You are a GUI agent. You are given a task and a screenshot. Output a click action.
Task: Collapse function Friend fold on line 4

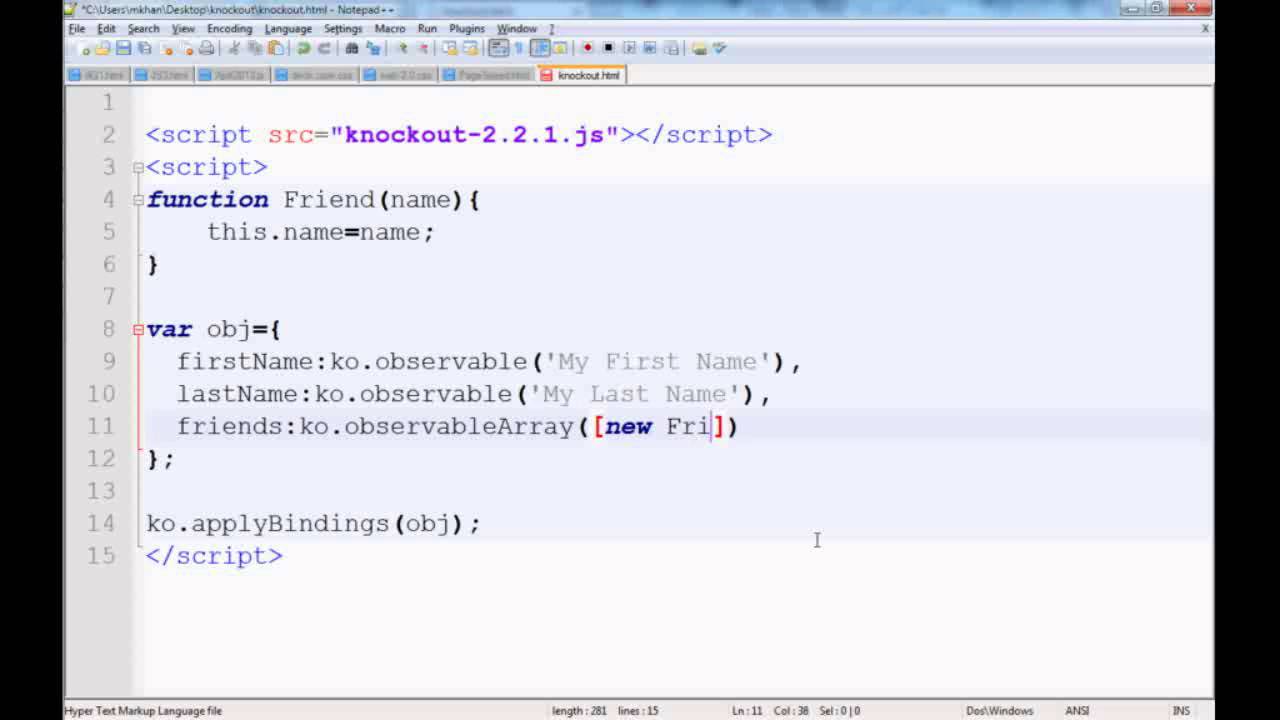click(x=138, y=199)
